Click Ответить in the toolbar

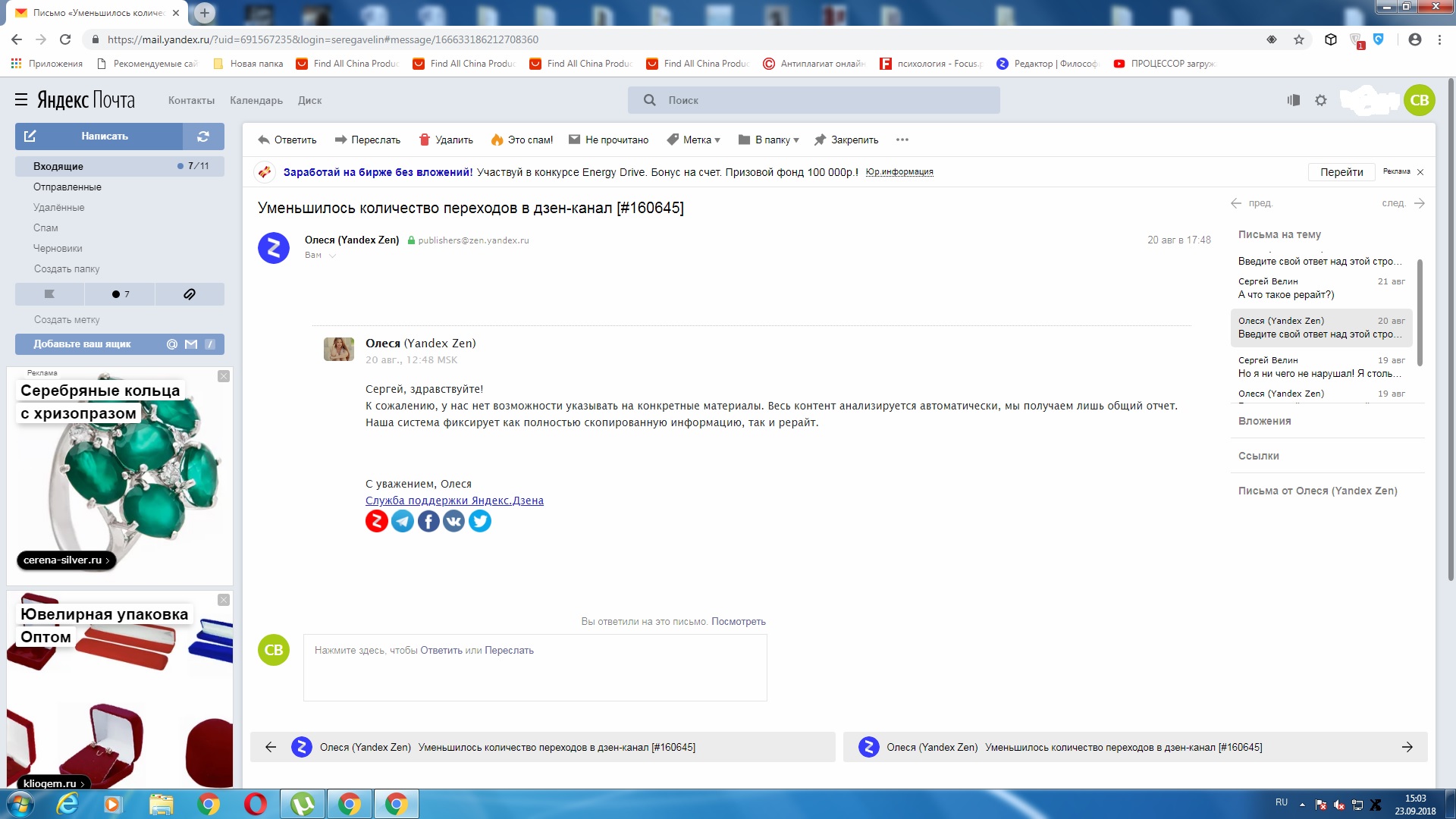pyautogui.click(x=287, y=140)
